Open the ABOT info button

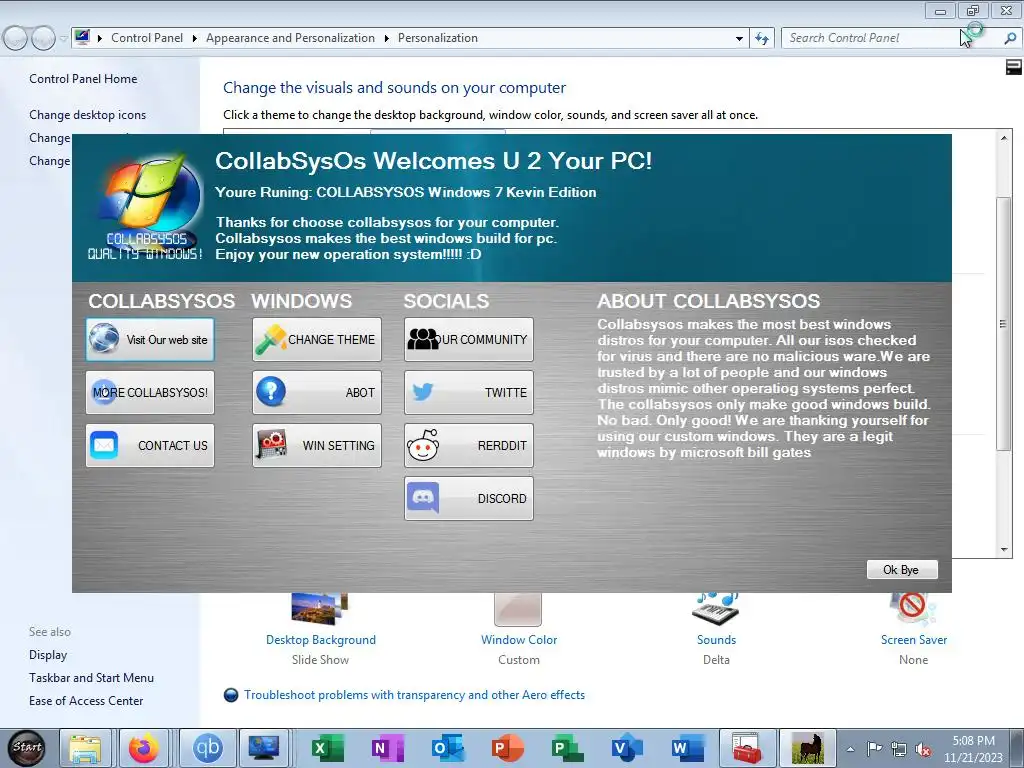pyautogui.click(x=317, y=392)
